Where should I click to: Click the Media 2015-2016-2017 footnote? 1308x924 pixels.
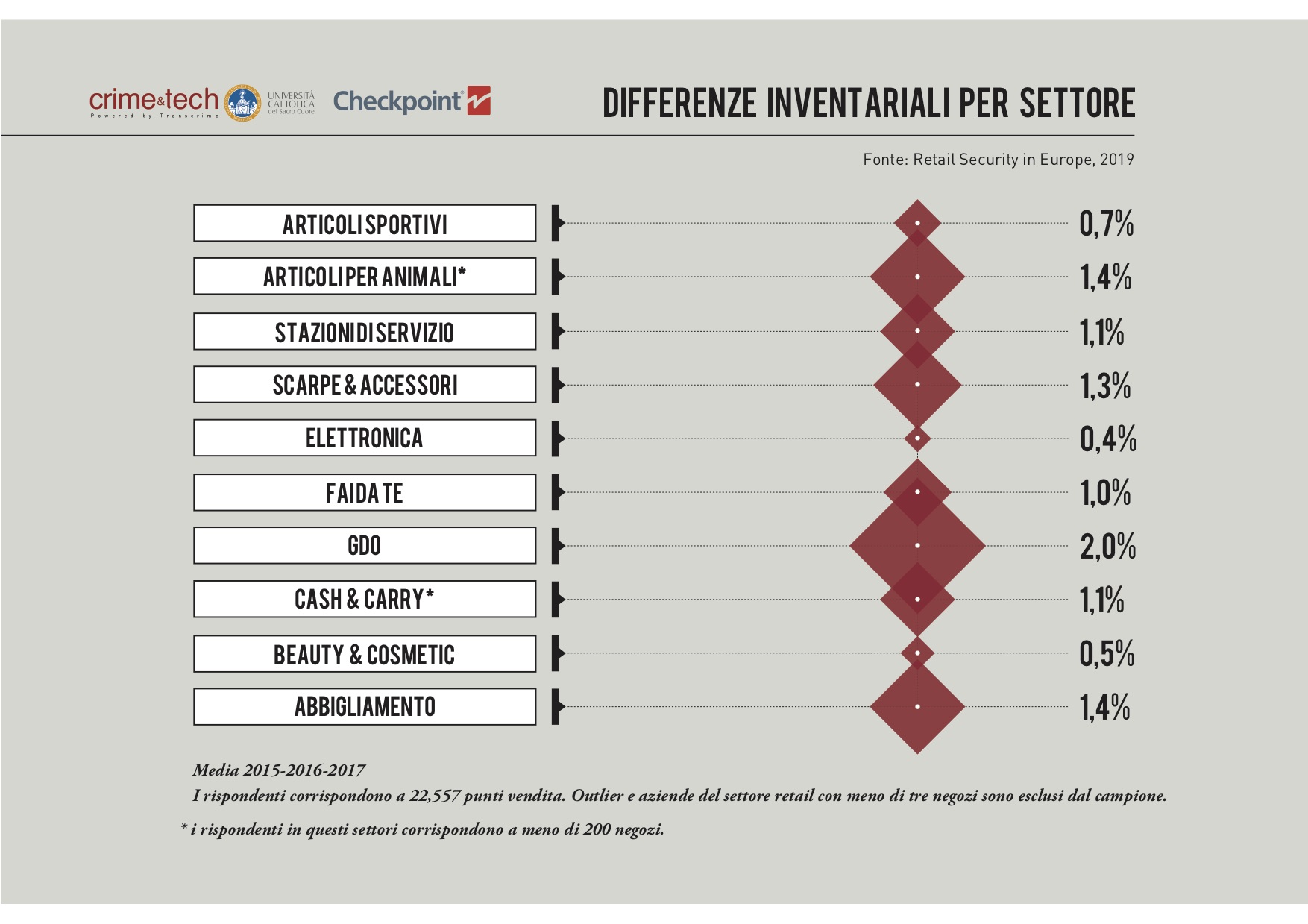[x=279, y=770]
